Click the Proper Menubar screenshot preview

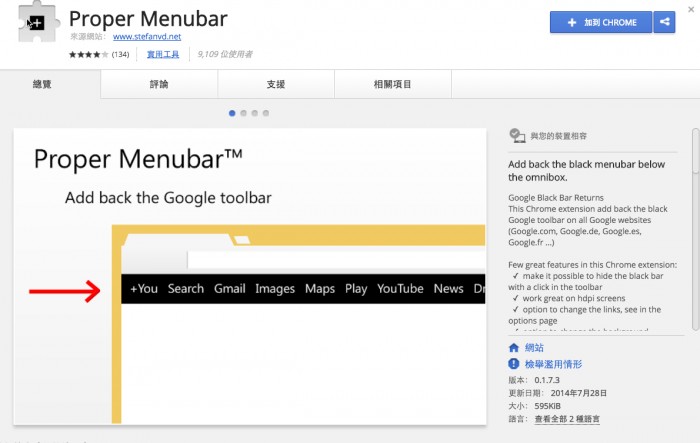[250, 276]
